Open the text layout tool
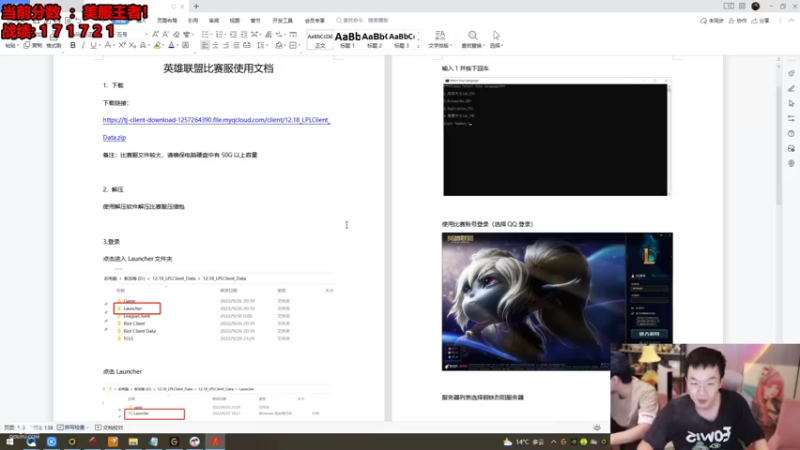800x450 pixels. [440, 38]
